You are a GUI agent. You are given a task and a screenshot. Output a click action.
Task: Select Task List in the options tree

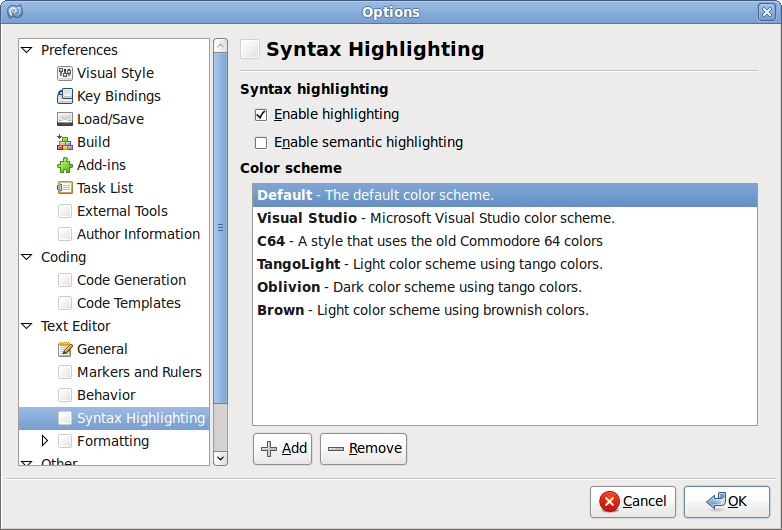(x=105, y=188)
